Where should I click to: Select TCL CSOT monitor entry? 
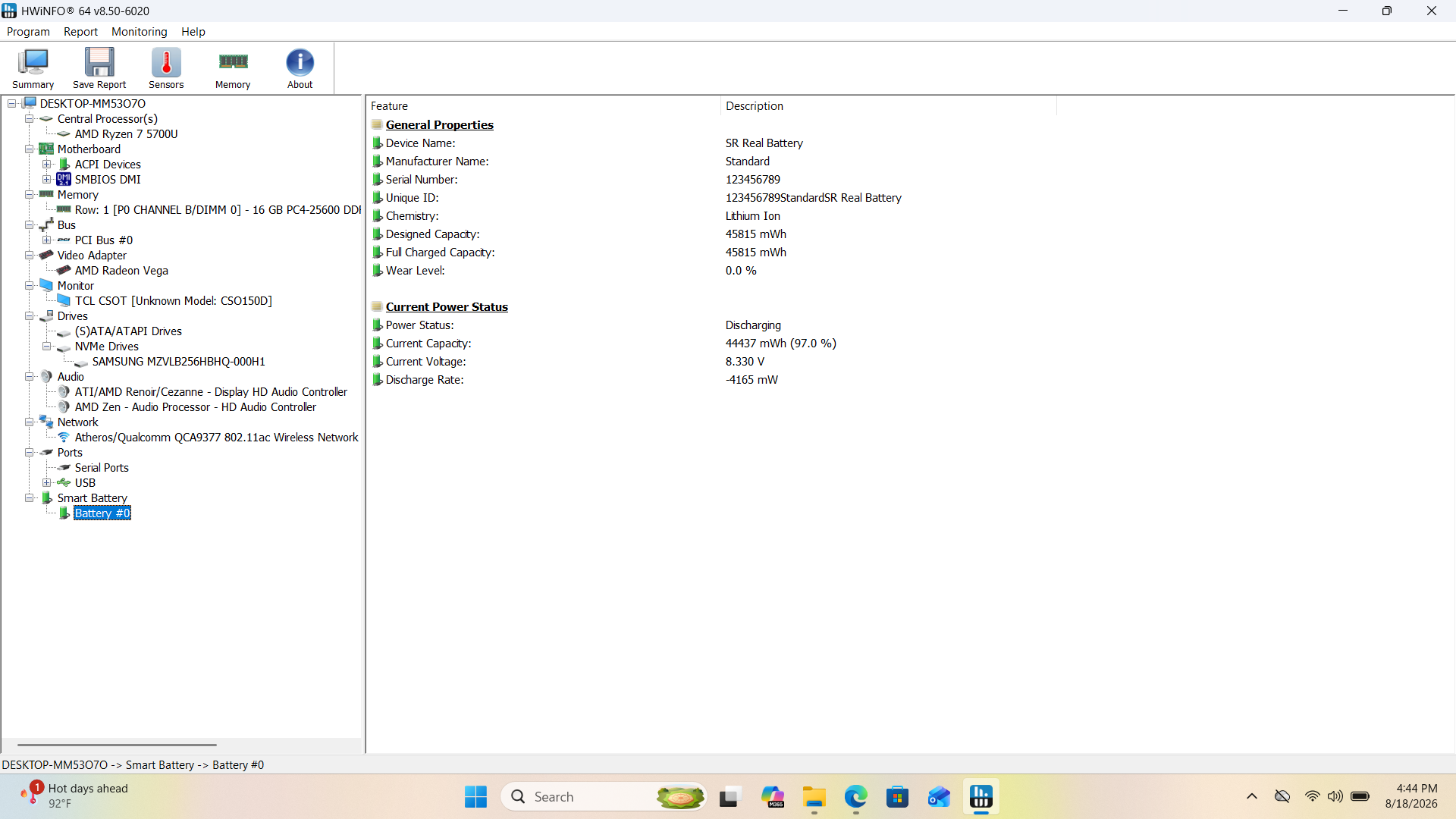click(x=173, y=300)
